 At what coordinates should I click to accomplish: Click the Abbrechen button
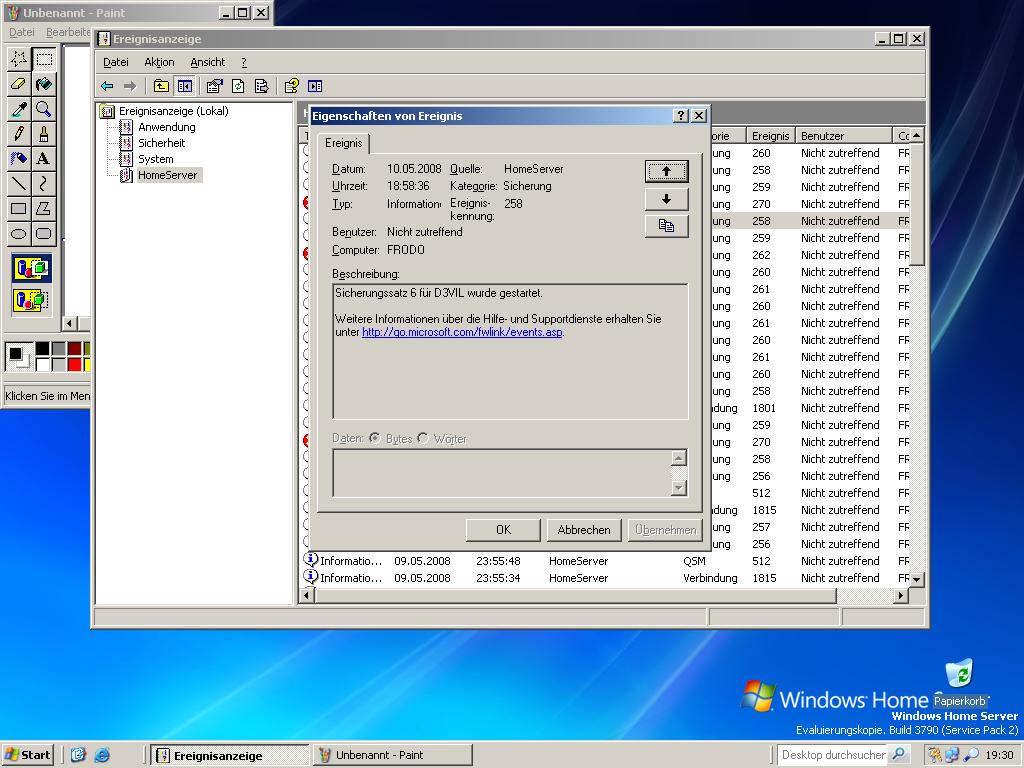(x=584, y=530)
